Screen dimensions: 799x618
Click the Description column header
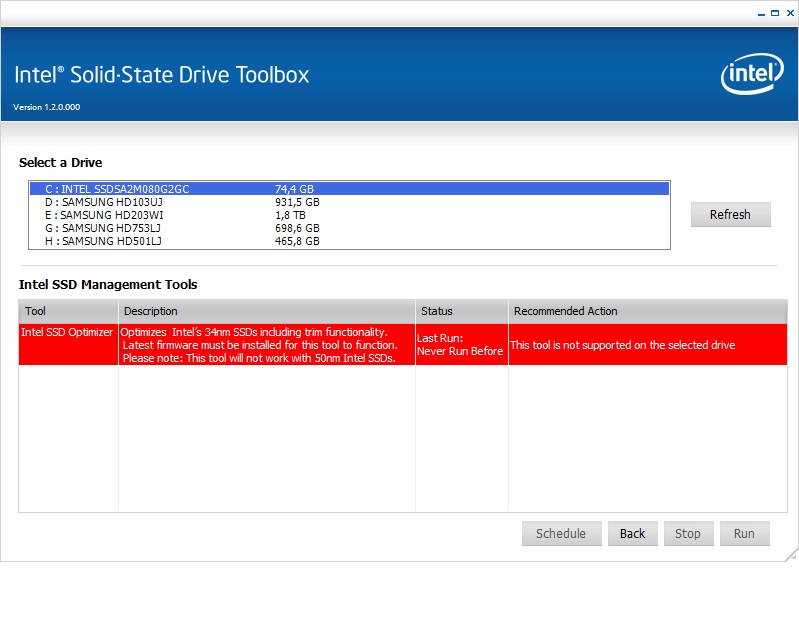coord(267,311)
